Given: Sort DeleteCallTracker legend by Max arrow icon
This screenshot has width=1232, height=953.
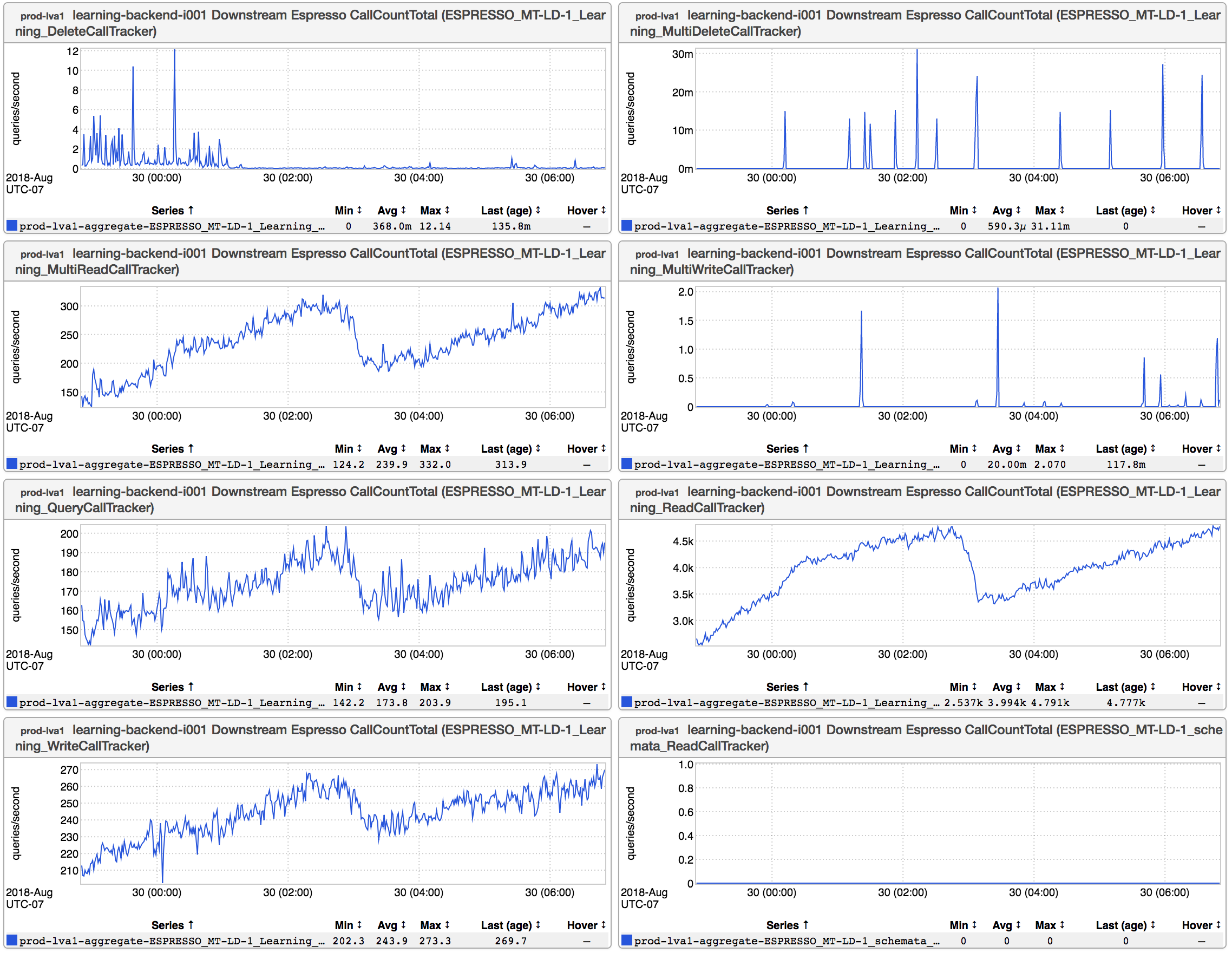Looking at the screenshot, I should click(447, 211).
